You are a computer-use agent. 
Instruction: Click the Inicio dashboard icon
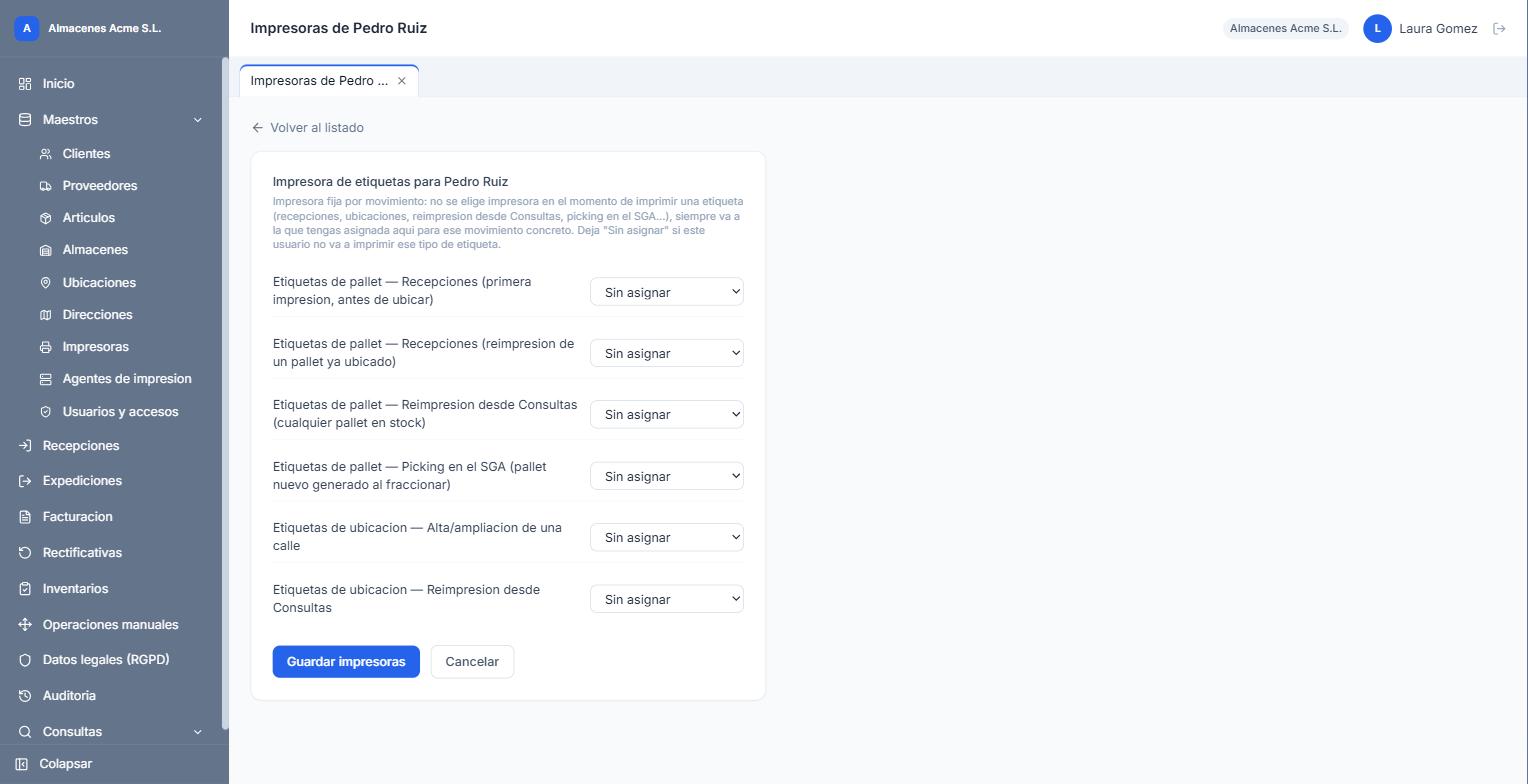coord(25,84)
